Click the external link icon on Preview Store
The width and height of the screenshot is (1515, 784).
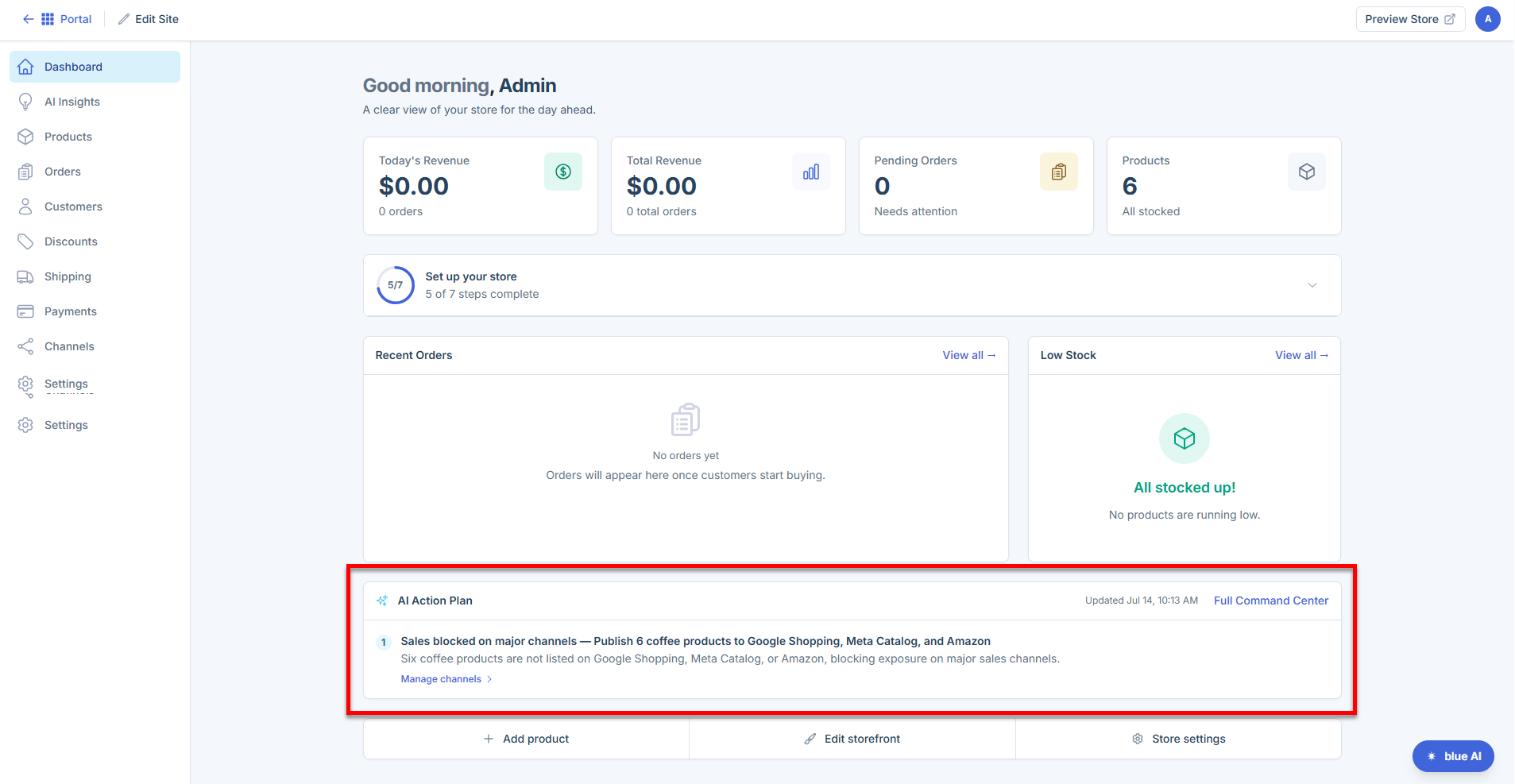(x=1450, y=19)
